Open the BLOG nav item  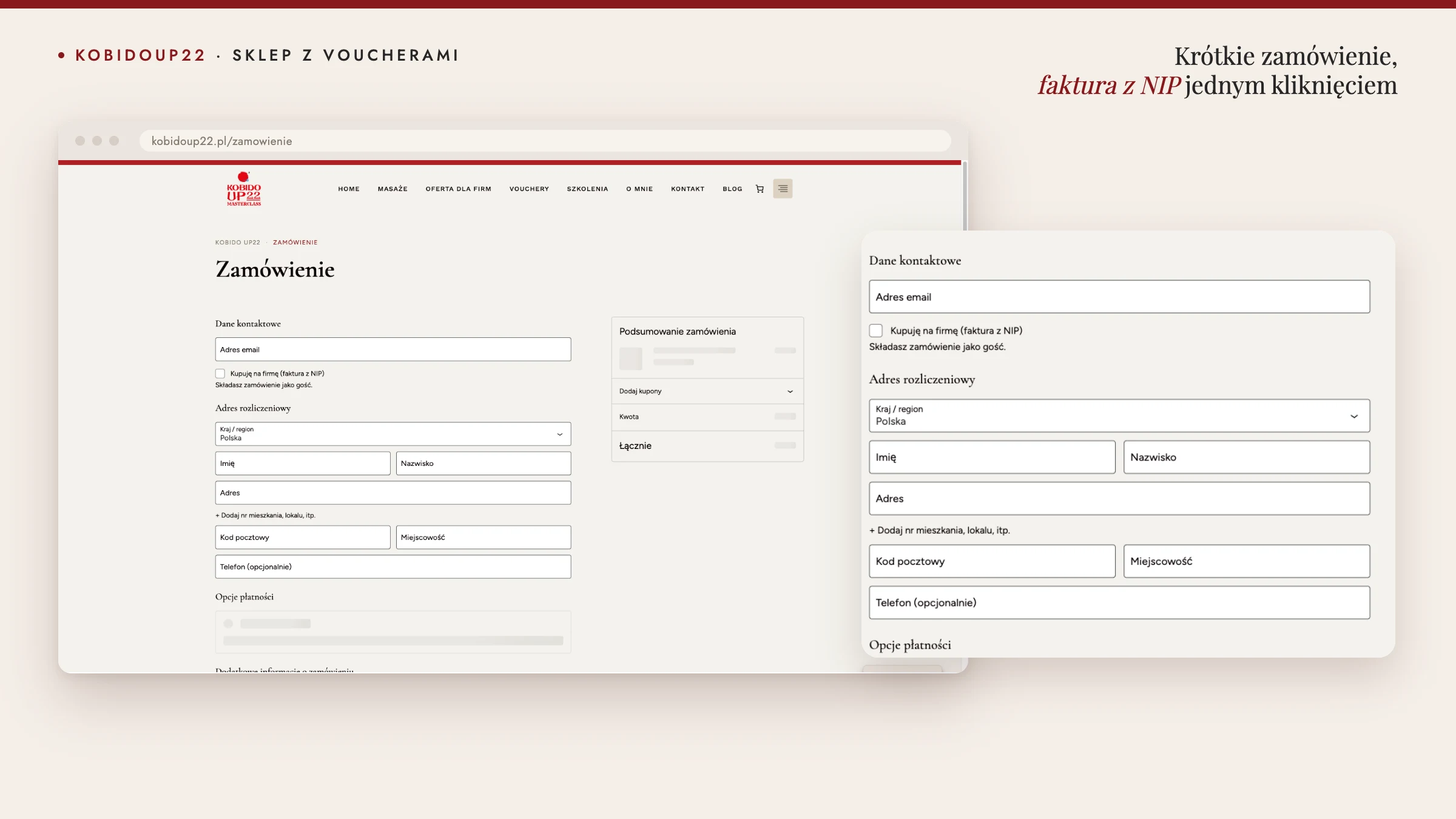click(732, 189)
